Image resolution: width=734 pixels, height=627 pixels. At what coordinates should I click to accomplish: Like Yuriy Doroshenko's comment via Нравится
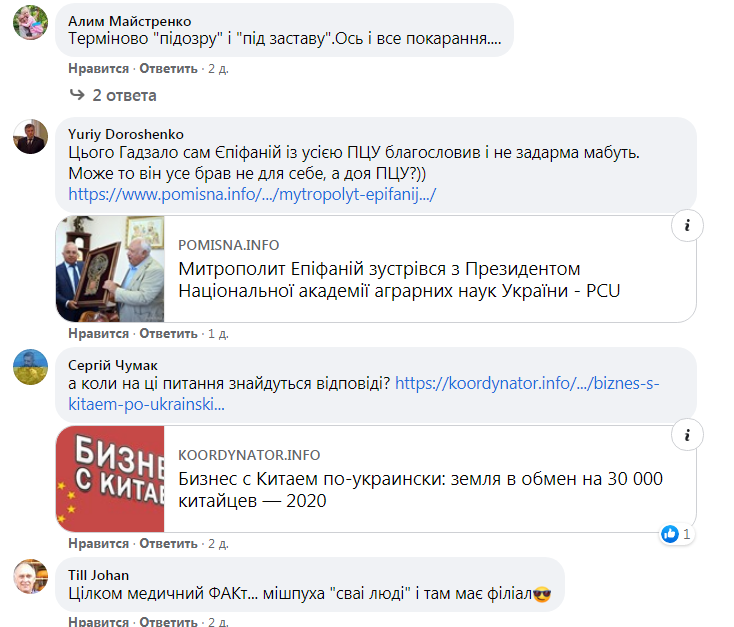tap(98, 333)
